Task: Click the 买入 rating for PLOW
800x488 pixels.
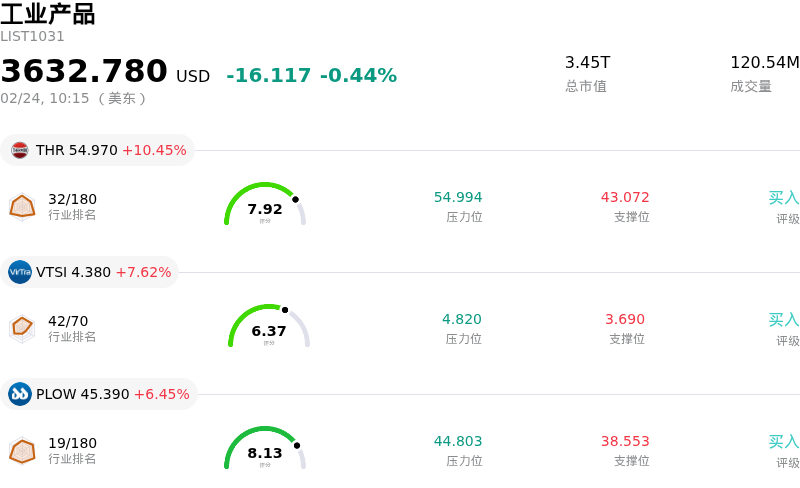Action: coord(783,442)
